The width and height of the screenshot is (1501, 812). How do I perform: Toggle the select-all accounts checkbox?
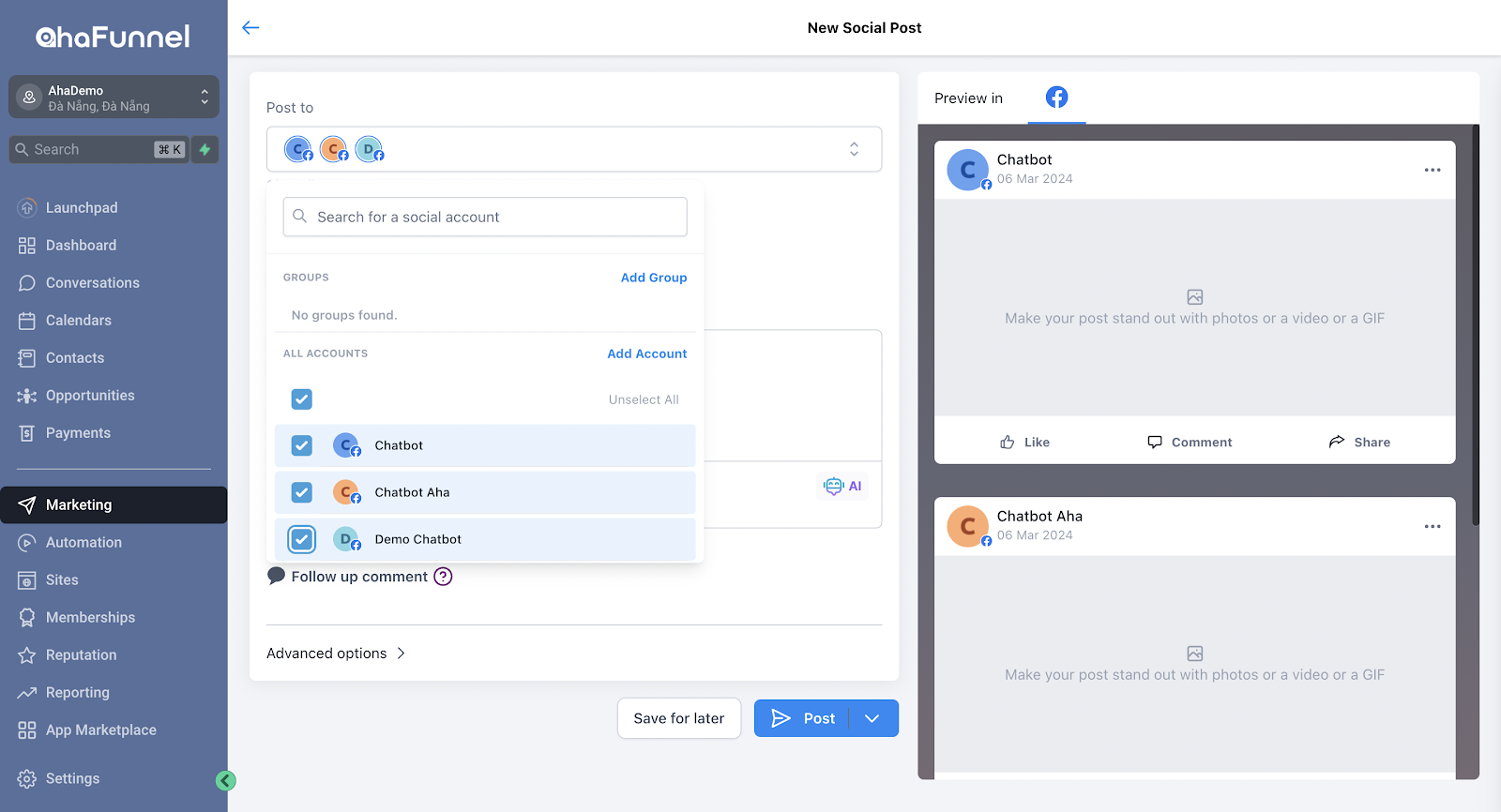(301, 399)
